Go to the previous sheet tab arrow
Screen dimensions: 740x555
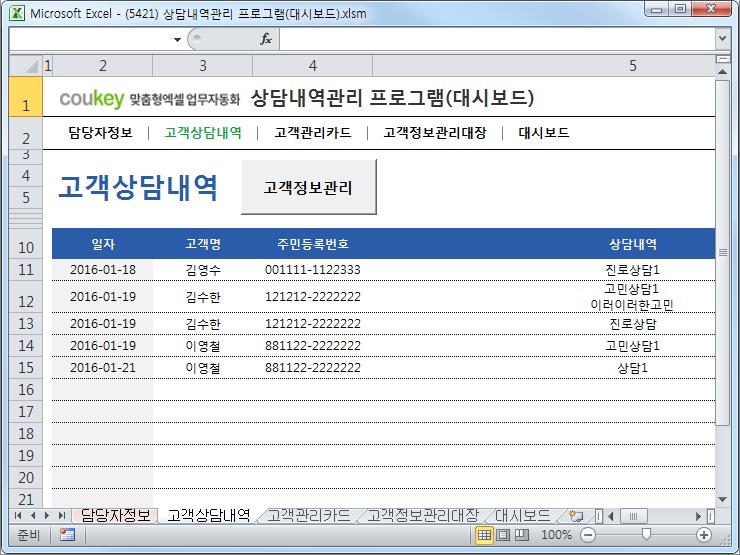click(x=33, y=516)
